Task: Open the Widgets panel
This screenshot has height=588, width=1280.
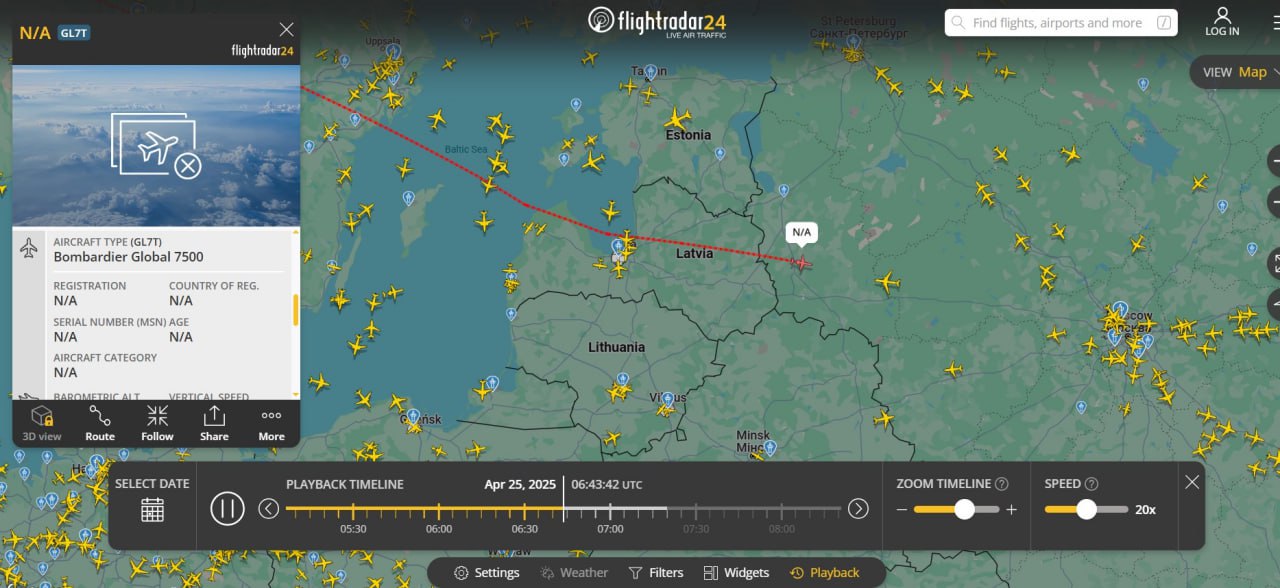Action: pos(736,573)
